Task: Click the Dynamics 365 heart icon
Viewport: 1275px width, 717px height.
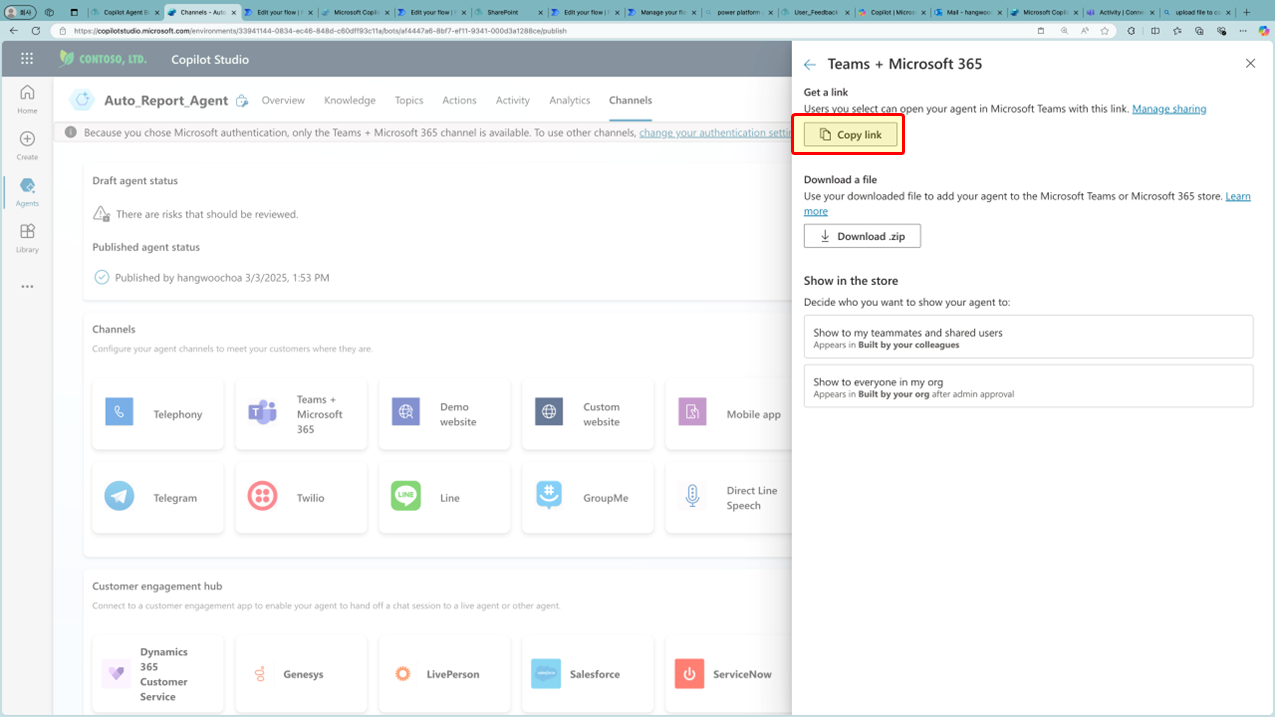Action: pyautogui.click(x=116, y=674)
